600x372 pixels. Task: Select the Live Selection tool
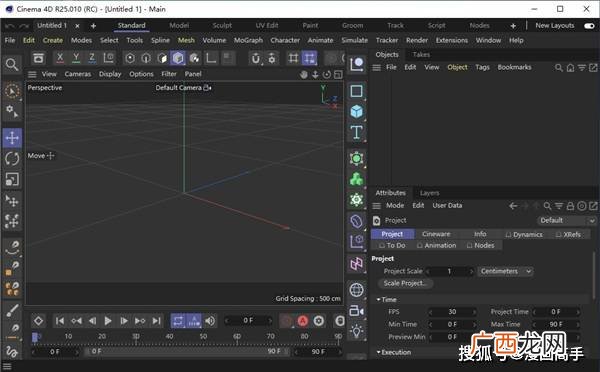coord(12,91)
